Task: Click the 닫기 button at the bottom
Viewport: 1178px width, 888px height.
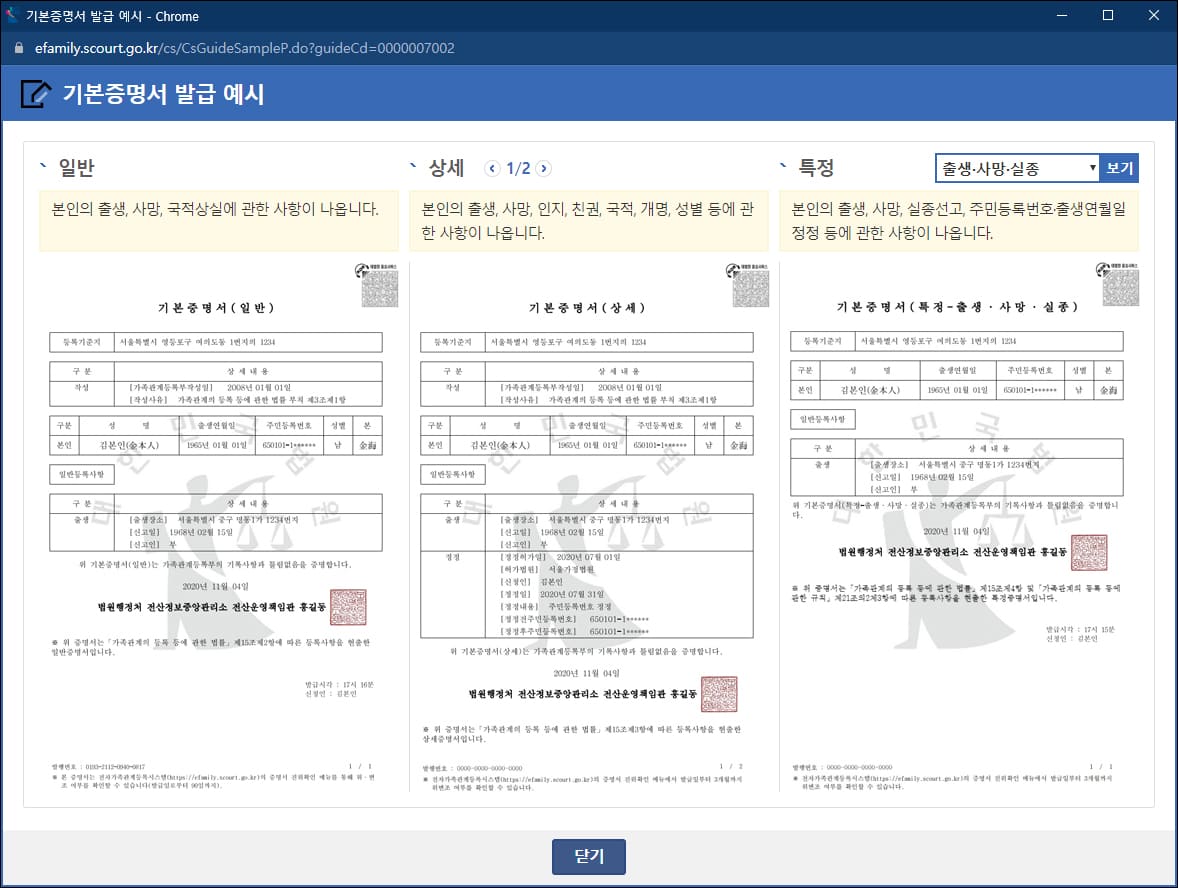Action: [588, 856]
